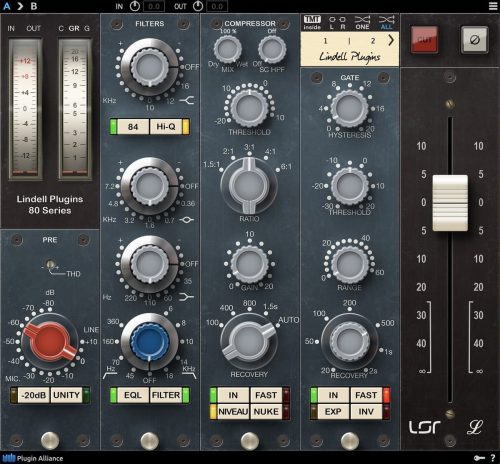Advance channels with the right chevron

coord(391,40)
